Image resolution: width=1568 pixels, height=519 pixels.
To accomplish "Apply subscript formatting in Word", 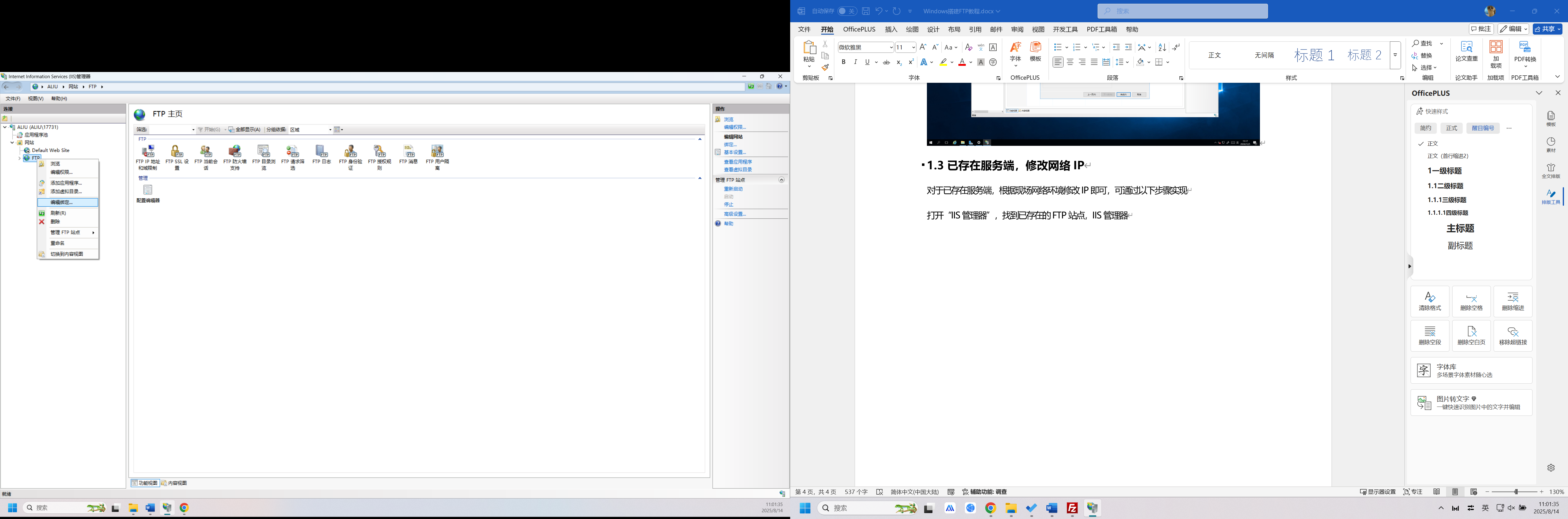I will tap(899, 62).
